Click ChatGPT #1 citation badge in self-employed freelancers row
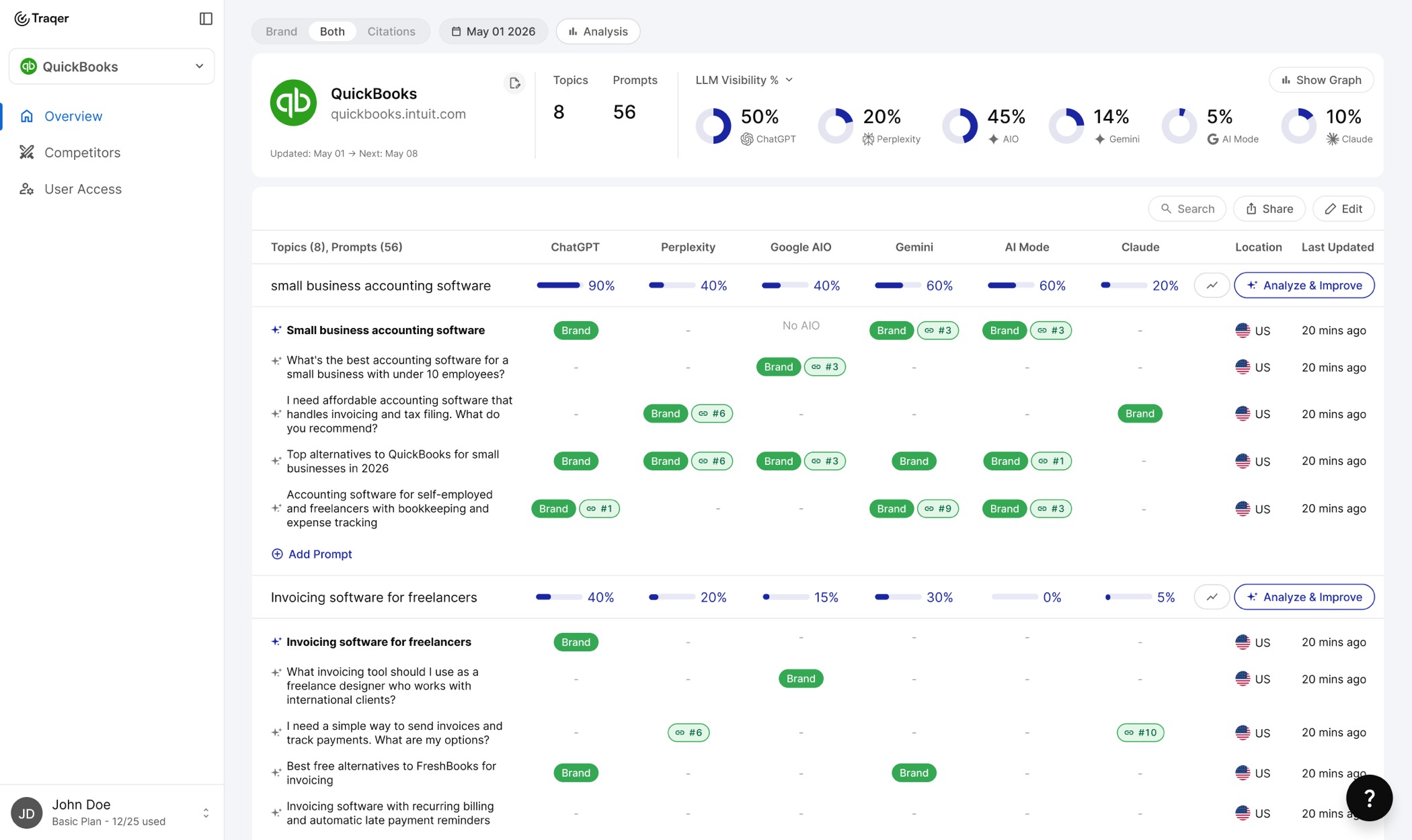Viewport: 1412px width, 840px height. (x=599, y=509)
